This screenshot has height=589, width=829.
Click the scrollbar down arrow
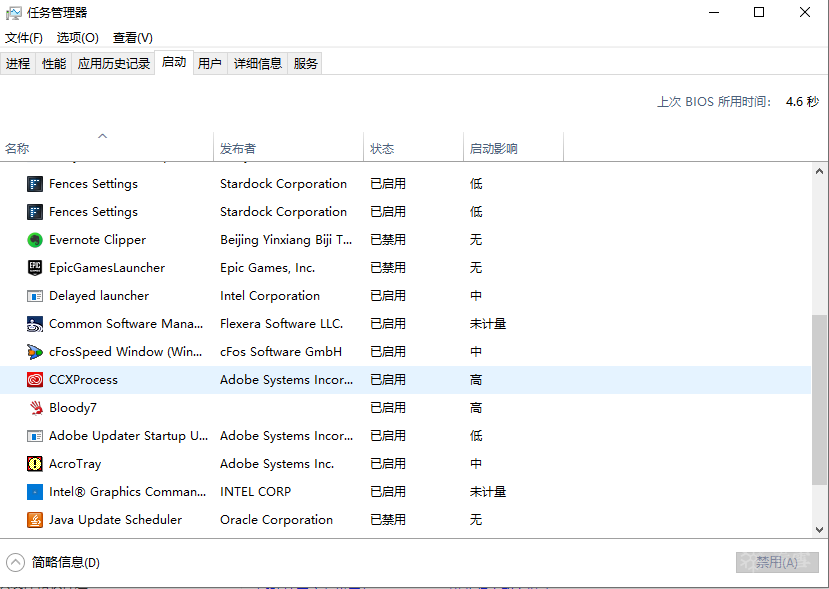[x=819, y=530]
